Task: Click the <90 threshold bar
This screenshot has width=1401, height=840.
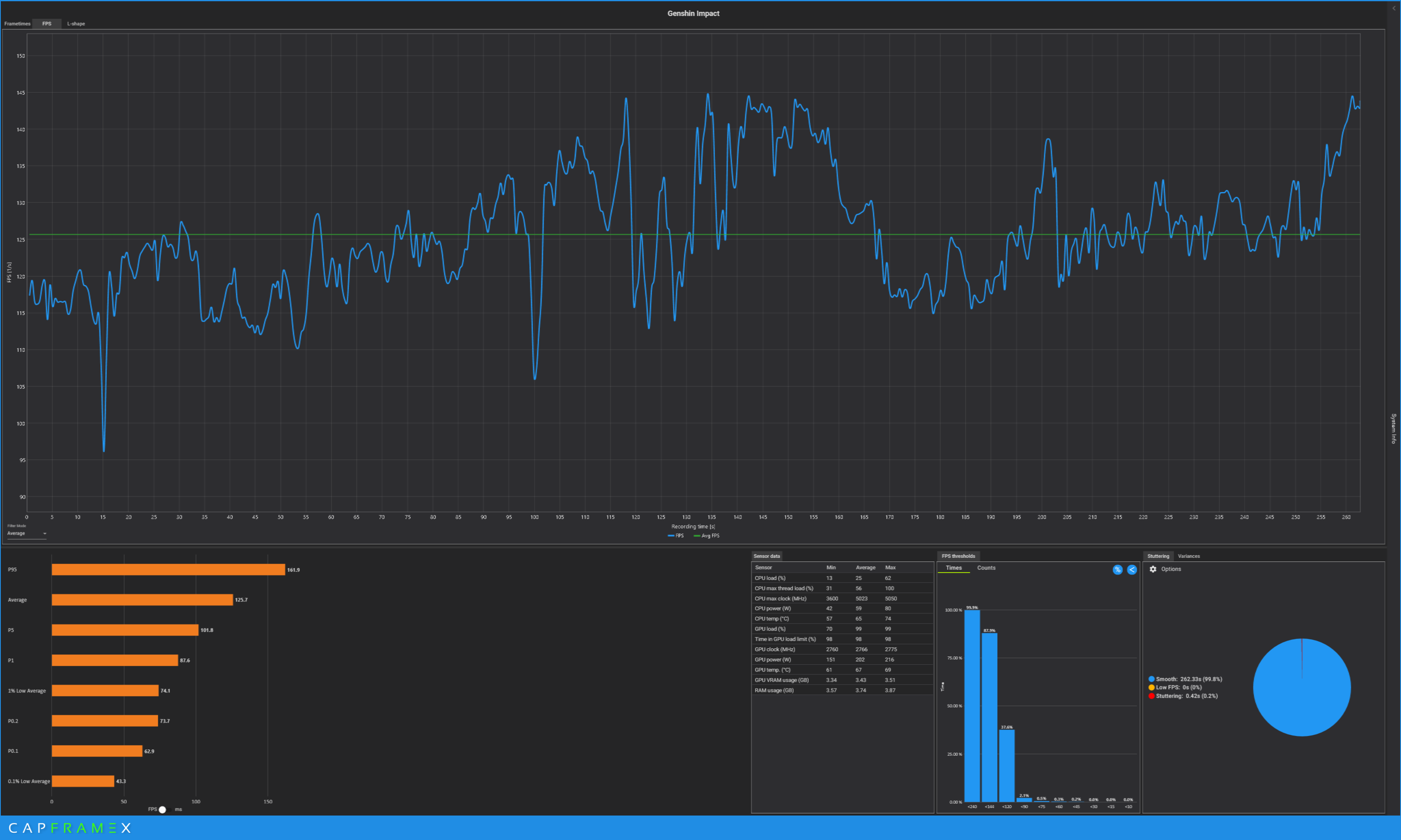Action: point(1024,800)
